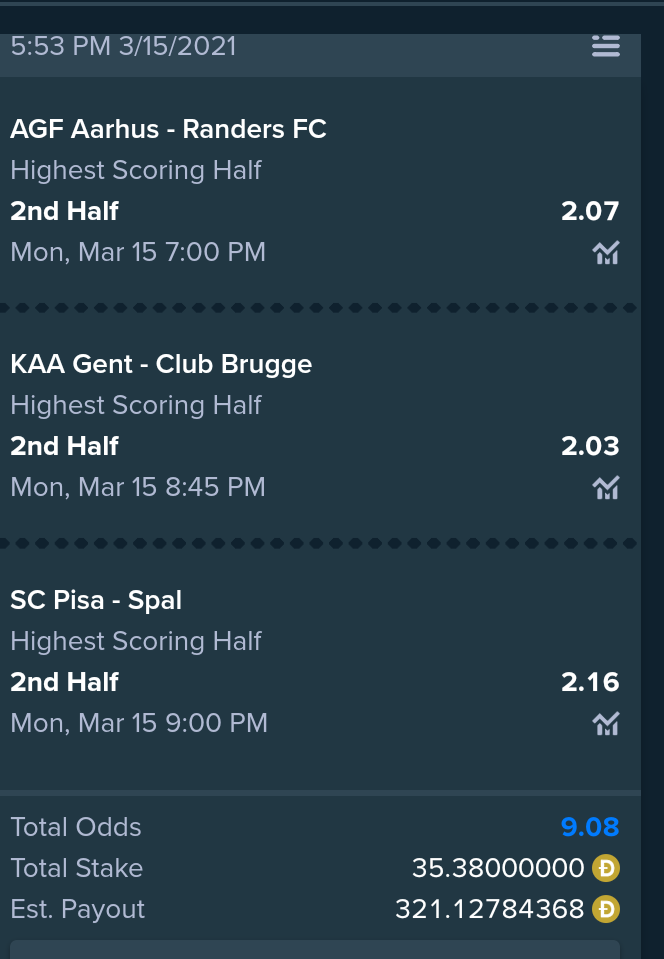The height and width of the screenshot is (959, 664).
Task: Click the Dogecoin icon beside Total Stake
Action: (x=606, y=868)
